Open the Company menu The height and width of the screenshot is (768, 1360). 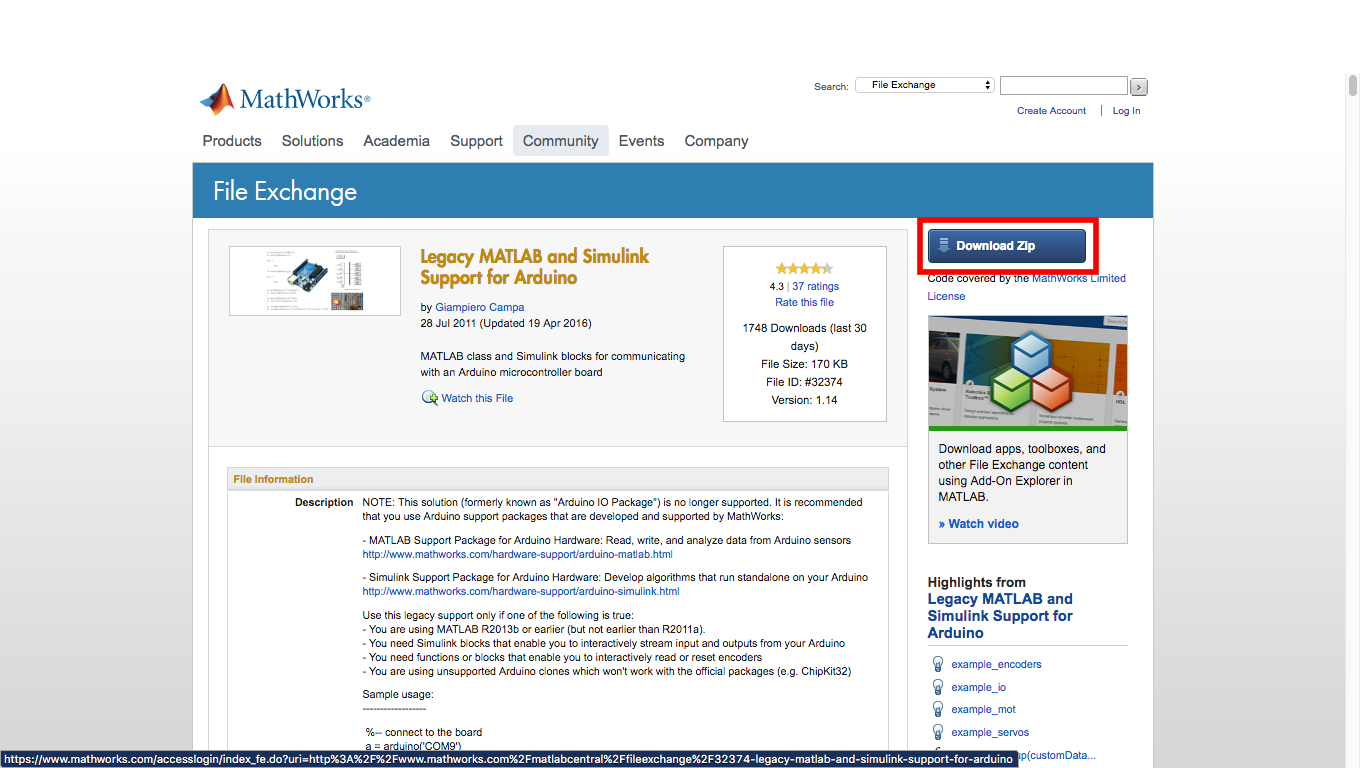pyautogui.click(x=716, y=141)
